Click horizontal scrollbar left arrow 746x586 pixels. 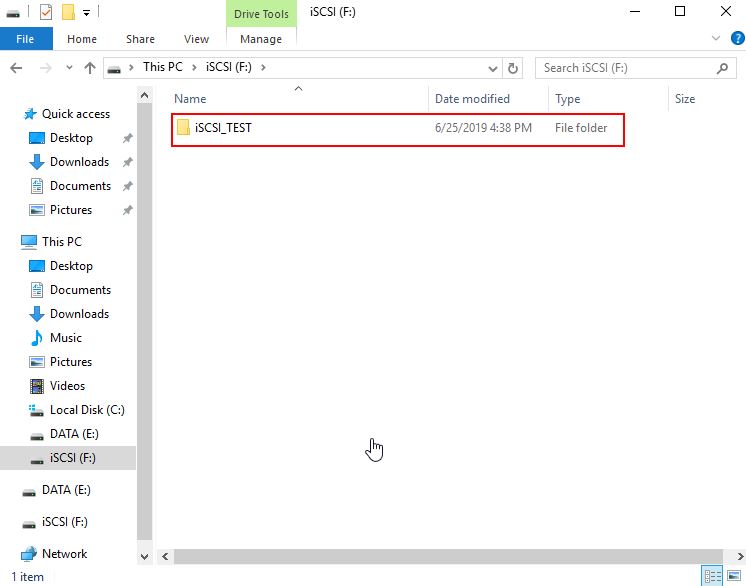[x=165, y=556]
